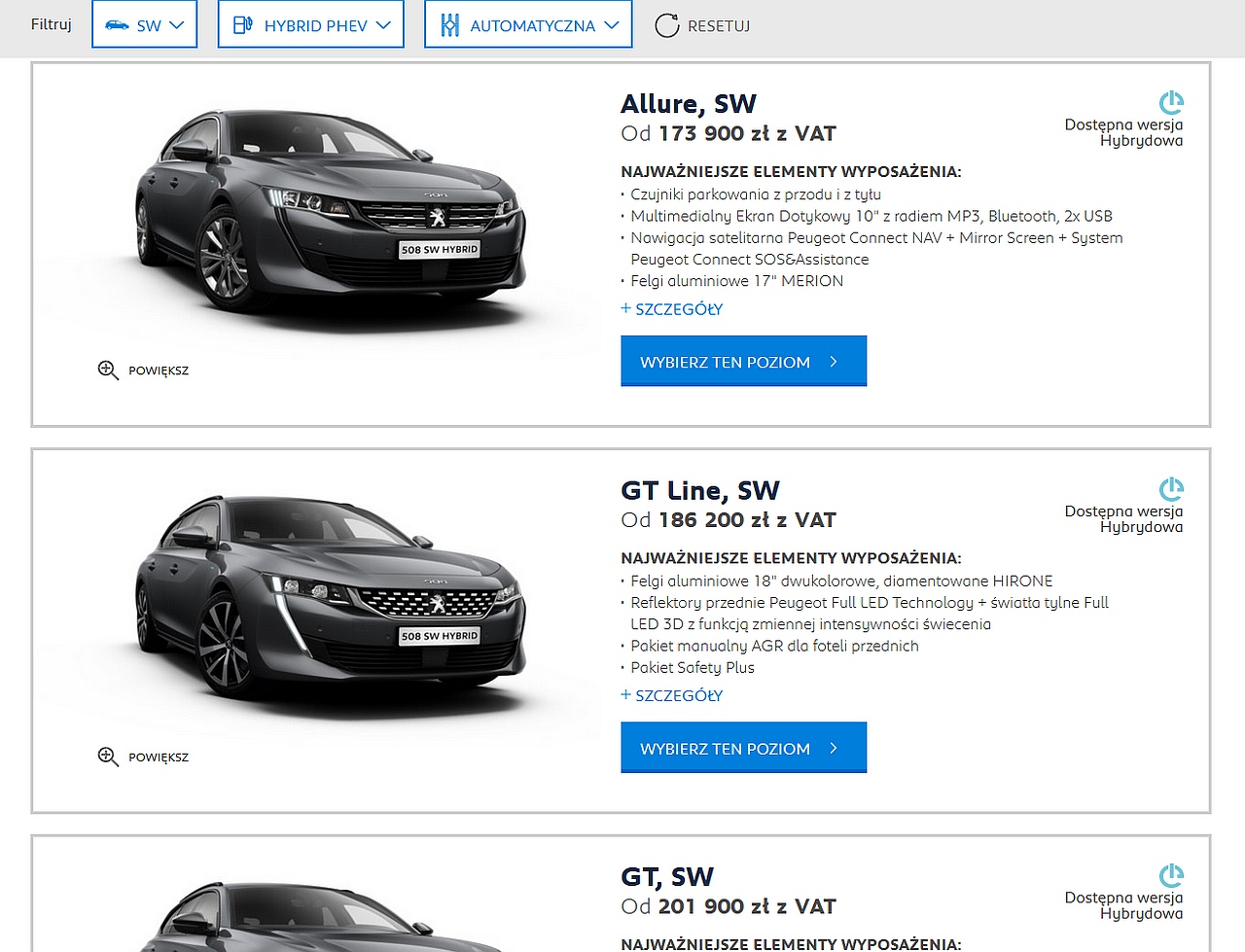Click Dostępna wersja Hybrydowa text on GT Line card

(x=1124, y=518)
